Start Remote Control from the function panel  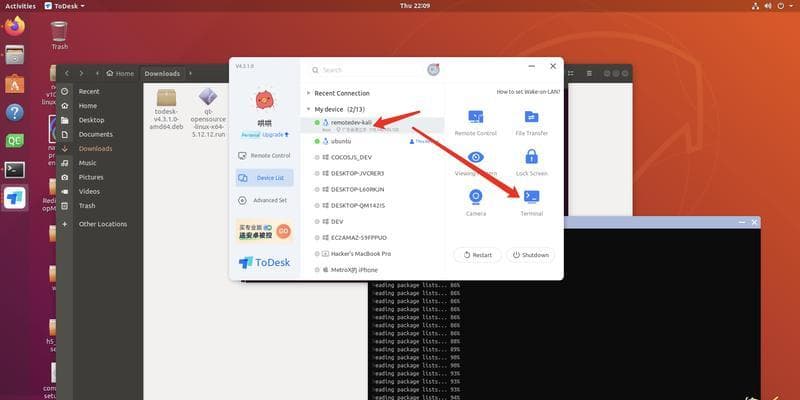(476, 123)
